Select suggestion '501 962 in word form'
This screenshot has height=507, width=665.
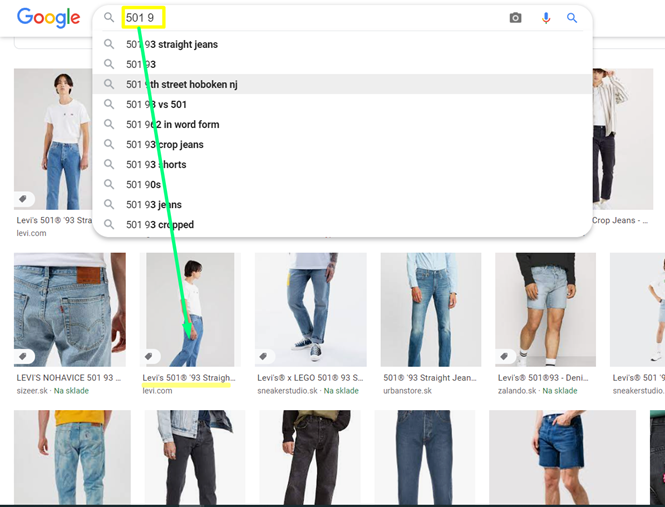click(342, 124)
